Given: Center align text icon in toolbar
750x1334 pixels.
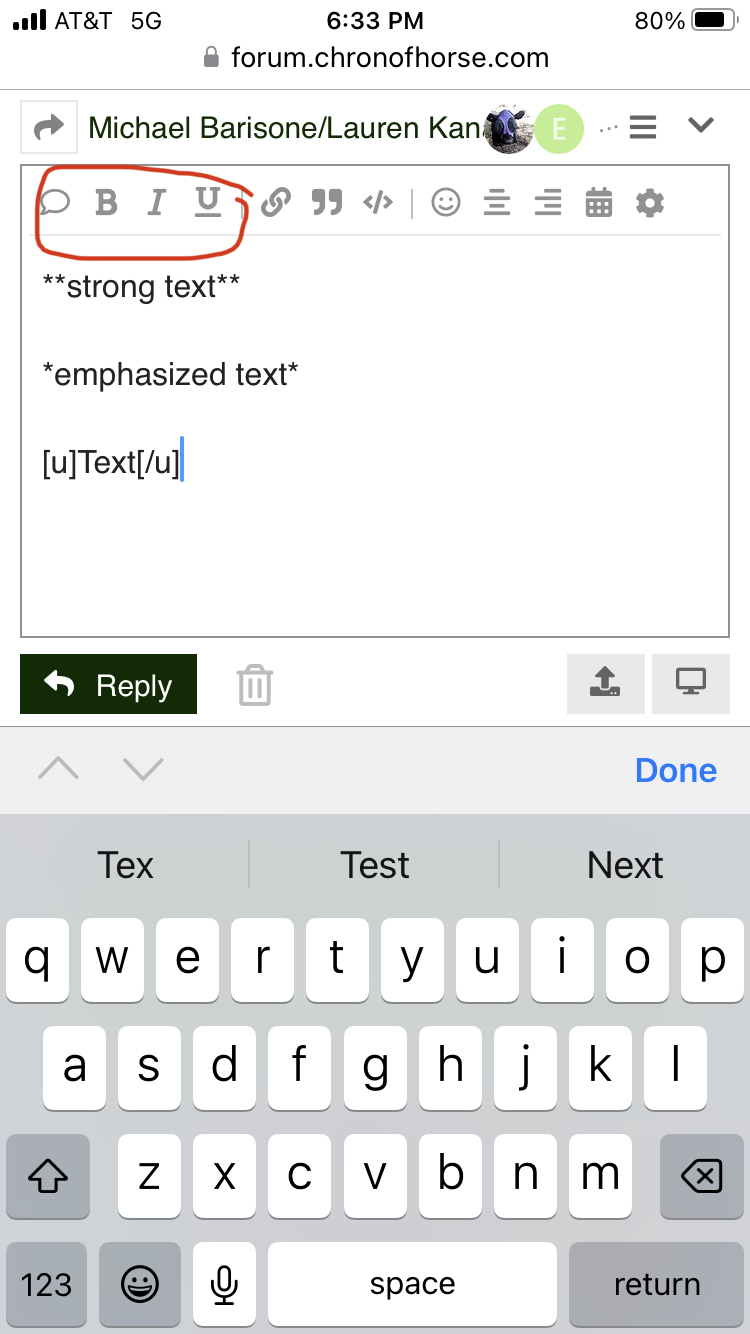Looking at the screenshot, I should point(497,203).
